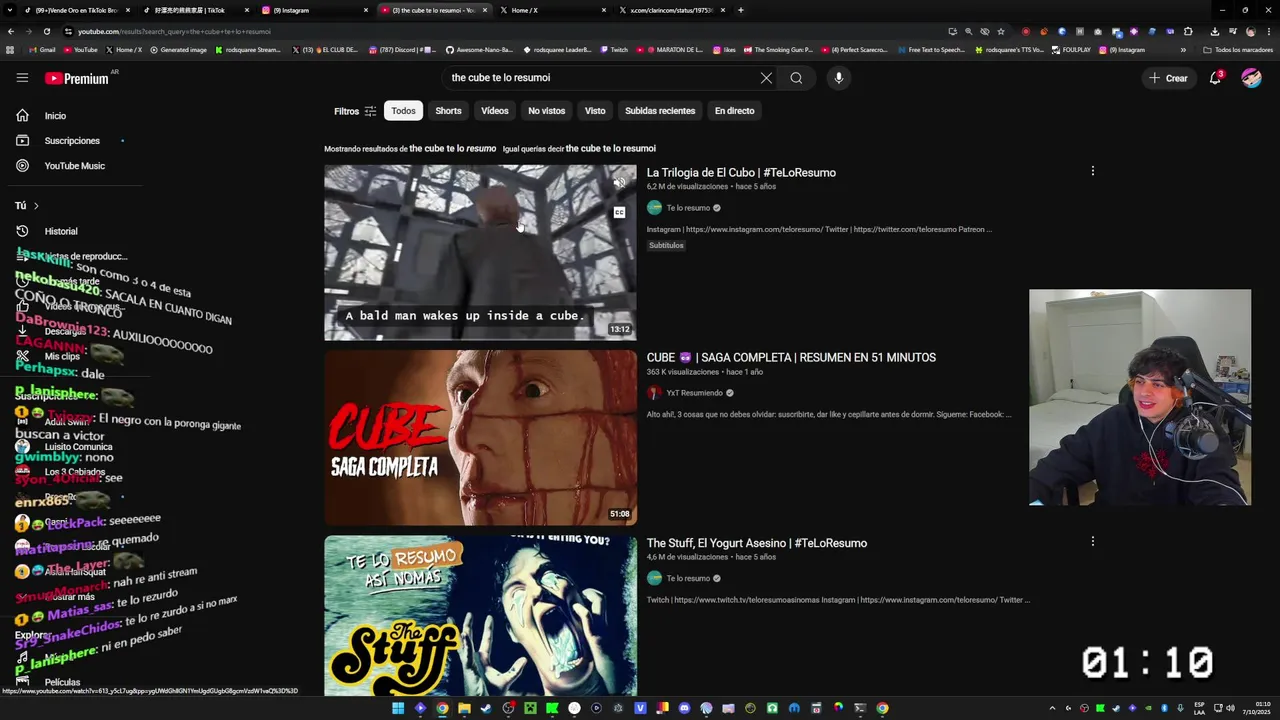Reload the page with the refresh icon
This screenshot has width=1280, height=720.
coord(47,31)
